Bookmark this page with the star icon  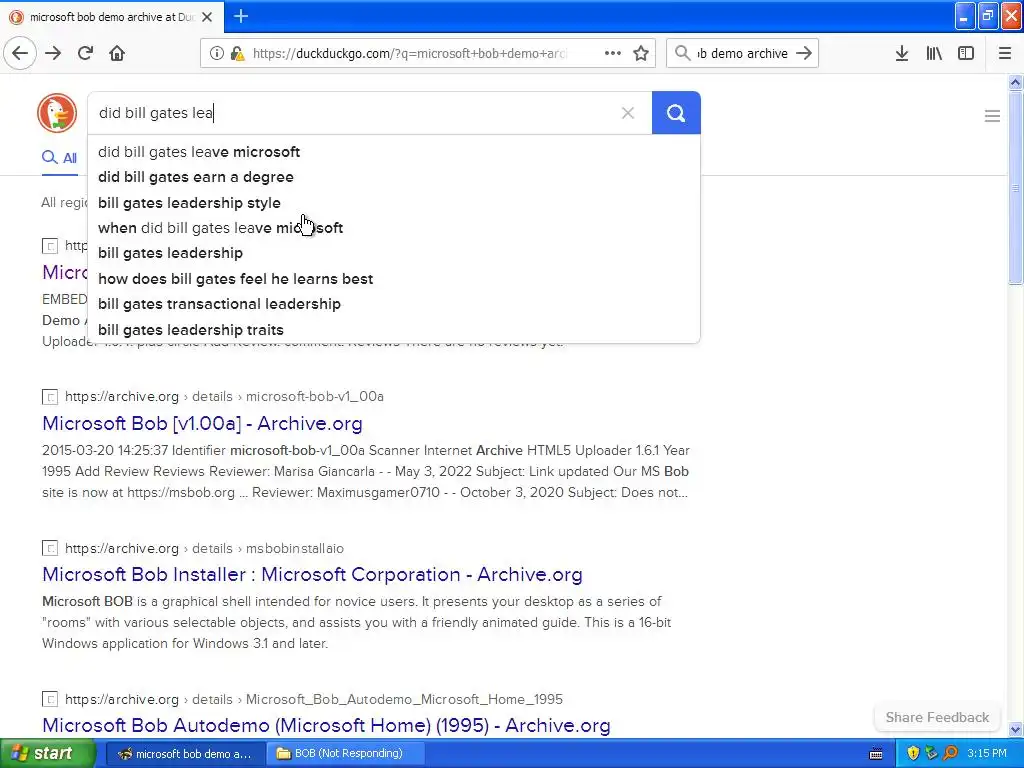[x=641, y=53]
